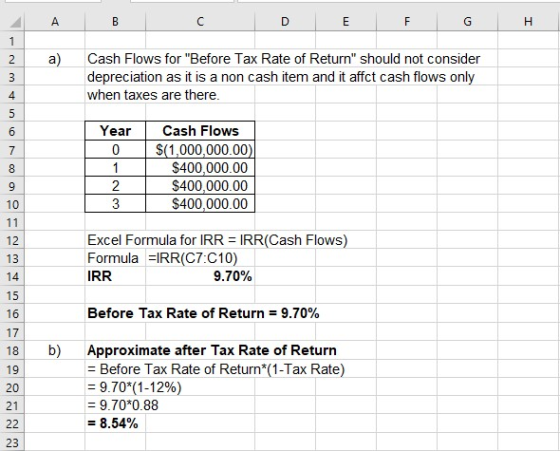This screenshot has height=451, width=560.
Task: Click the "Cash Flows for Before Tax" text in row 2
Action: tap(284, 59)
